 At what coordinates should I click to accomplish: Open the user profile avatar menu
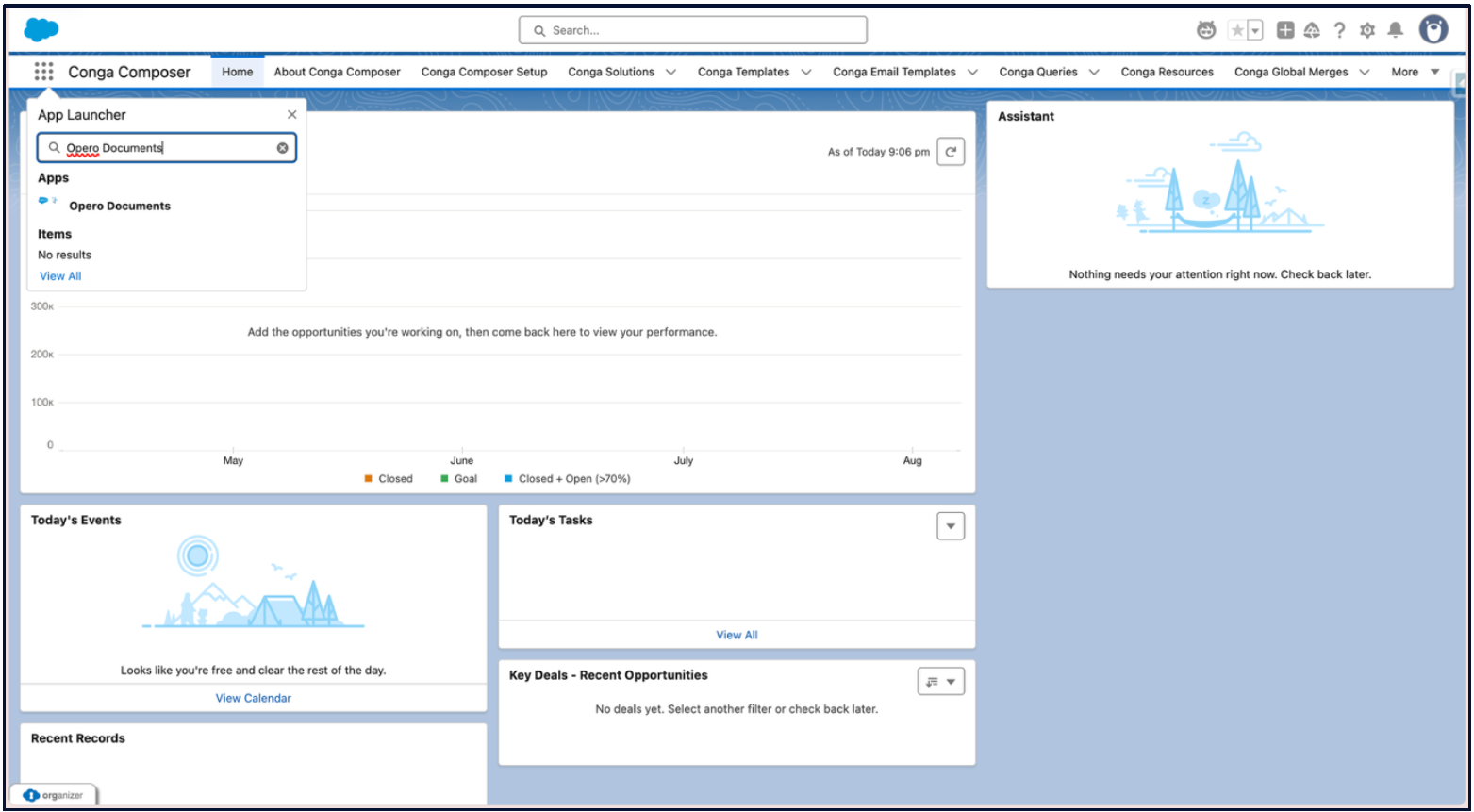pos(1433,30)
